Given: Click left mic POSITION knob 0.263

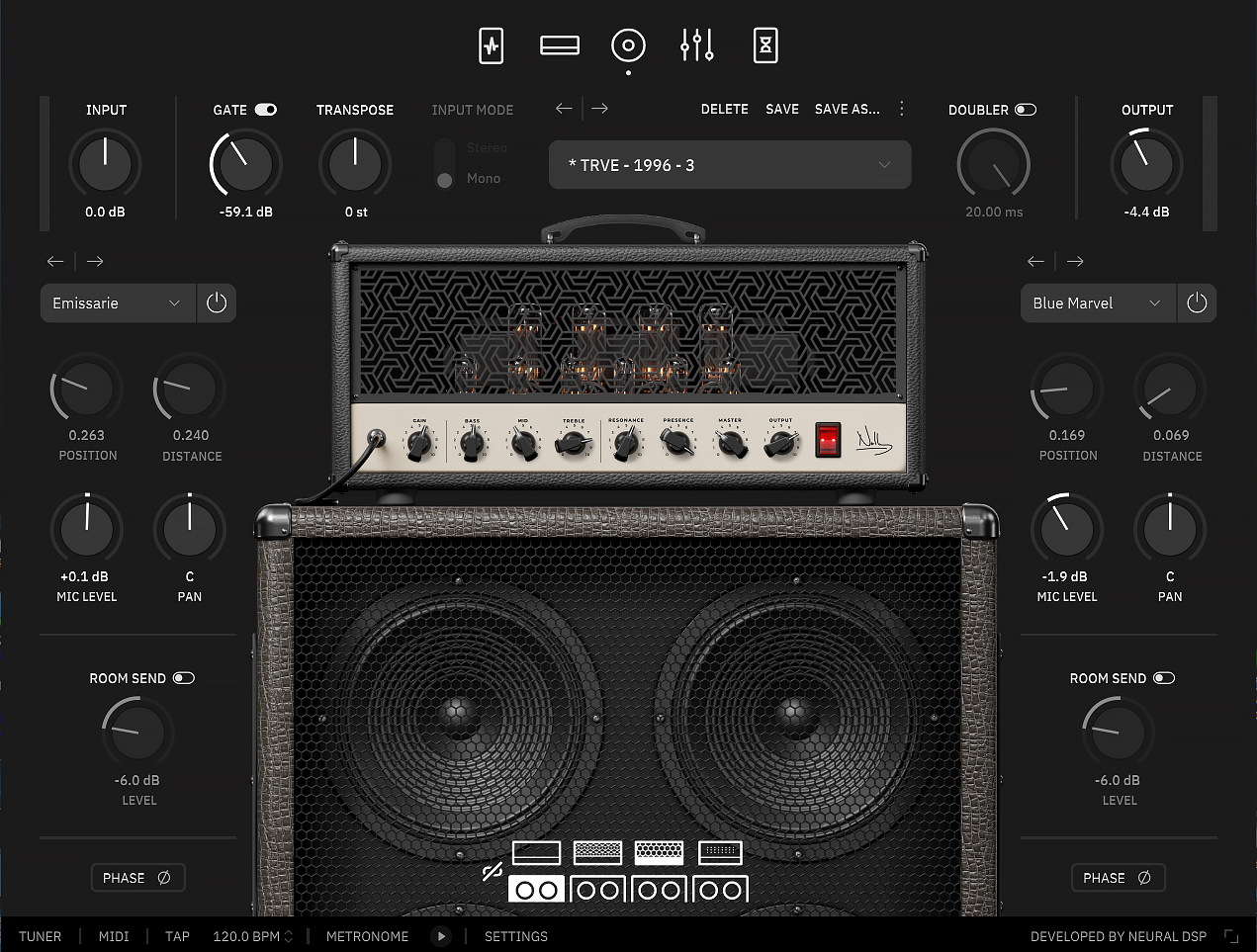Looking at the screenshot, I should [x=87, y=389].
